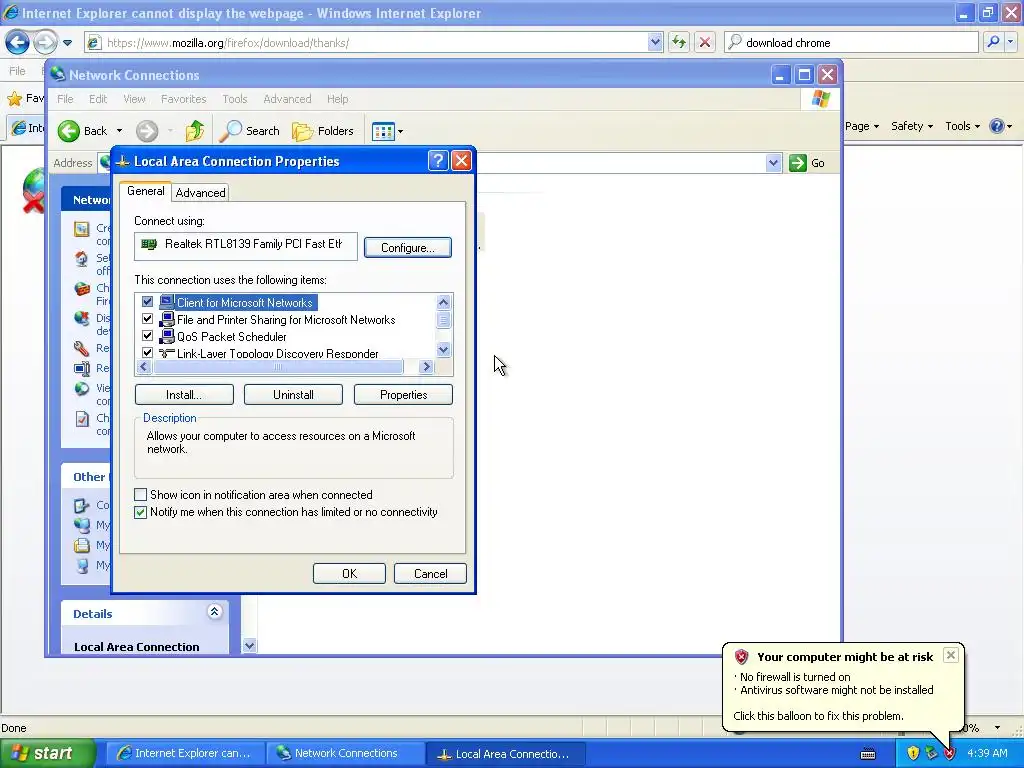This screenshot has height=768, width=1024.
Task: Enable Show icon in notification area when connected
Action: point(140,494)
